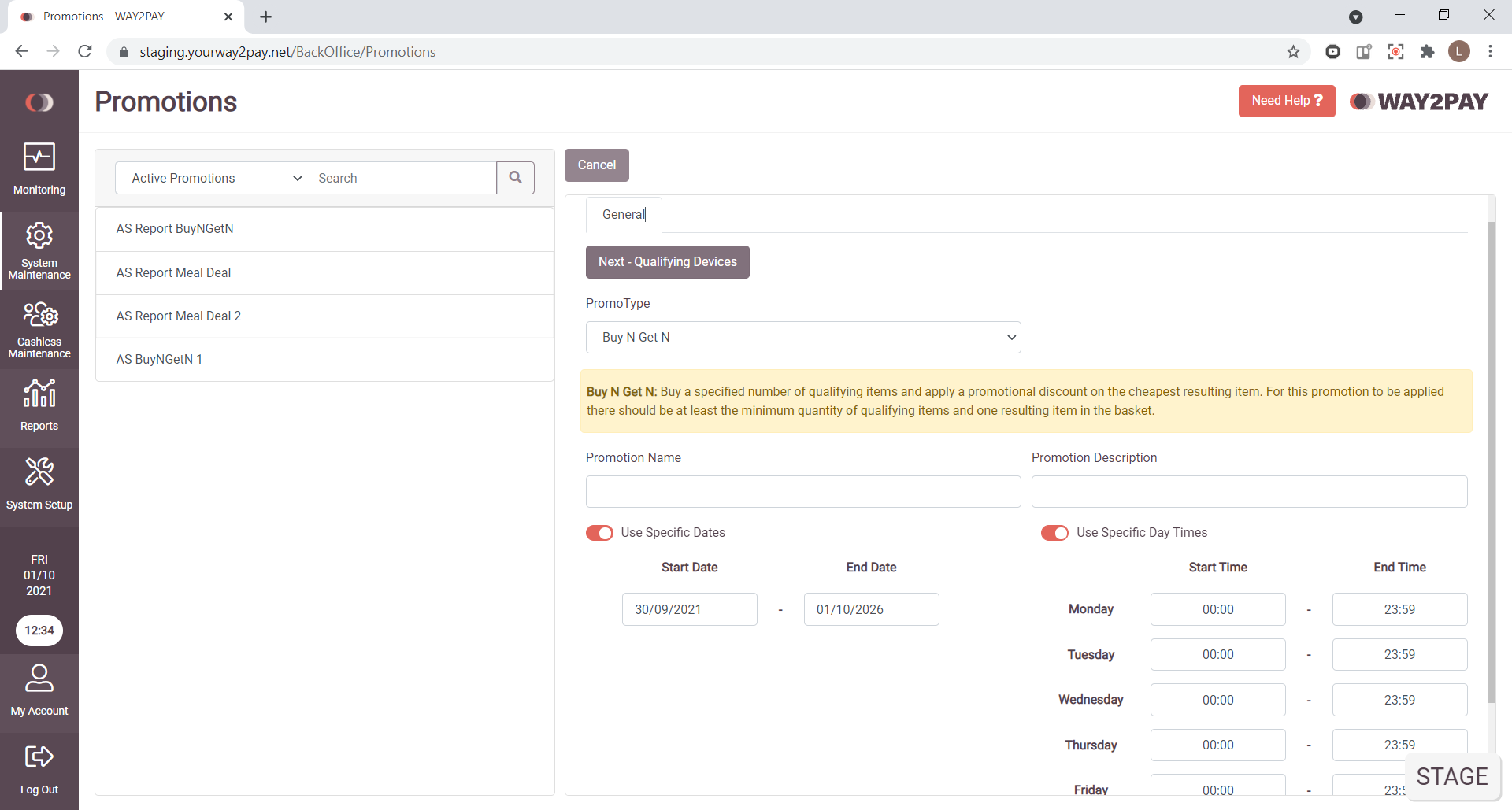Click Tuesday end time 23:59 field
1512x810 pixels.
(1400, 654)
